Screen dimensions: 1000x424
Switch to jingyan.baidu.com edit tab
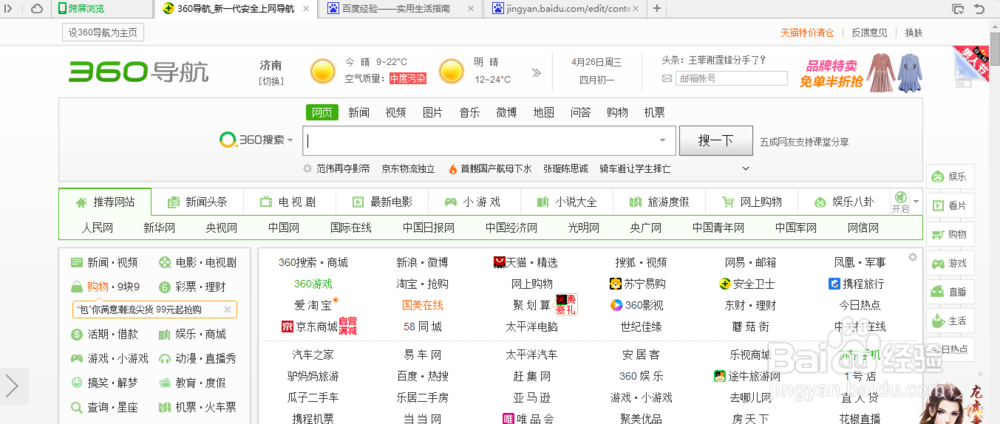pyautogui.click(x=565, y=9)
